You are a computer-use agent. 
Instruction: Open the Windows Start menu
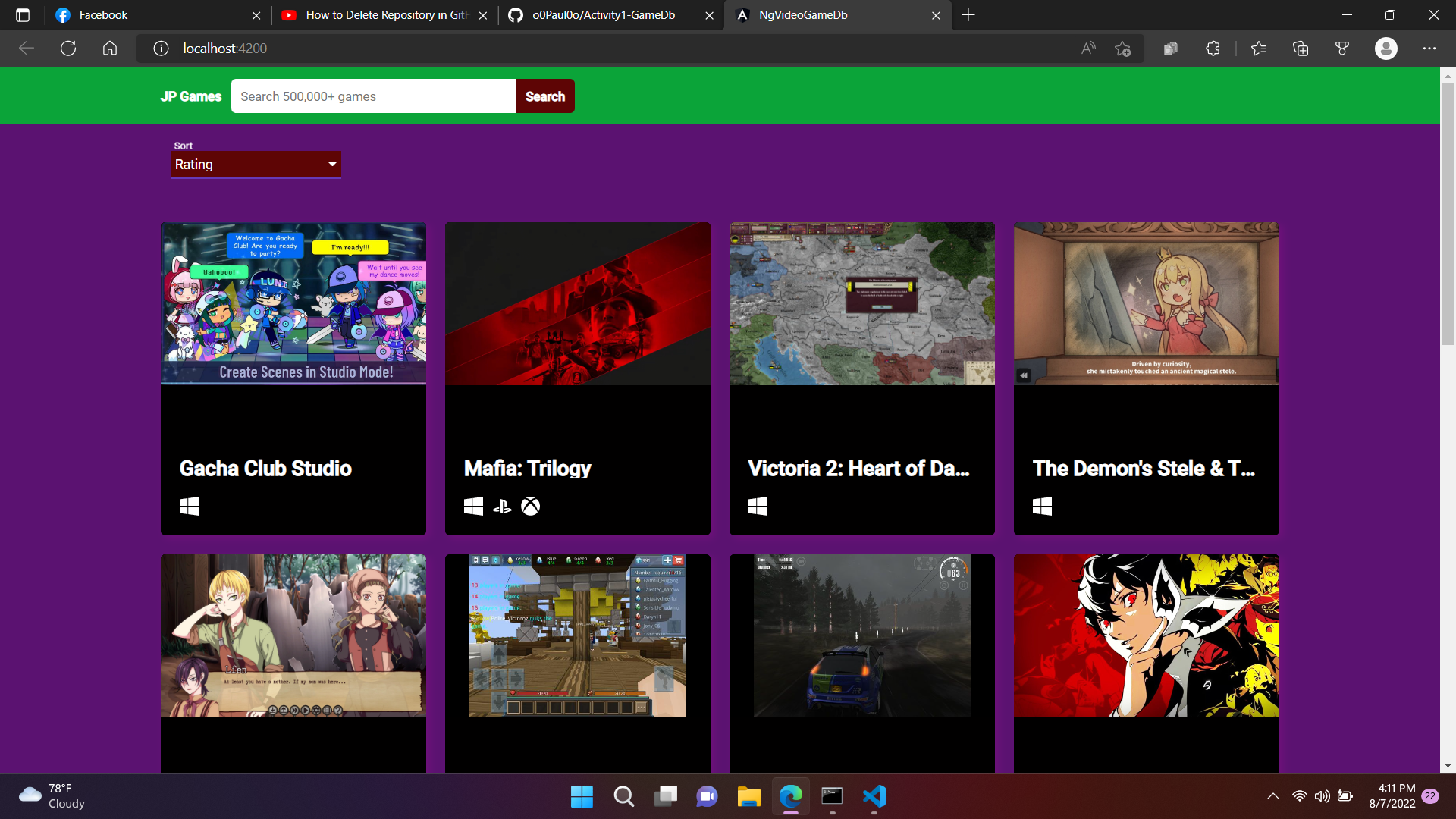[x=582, y=796]
